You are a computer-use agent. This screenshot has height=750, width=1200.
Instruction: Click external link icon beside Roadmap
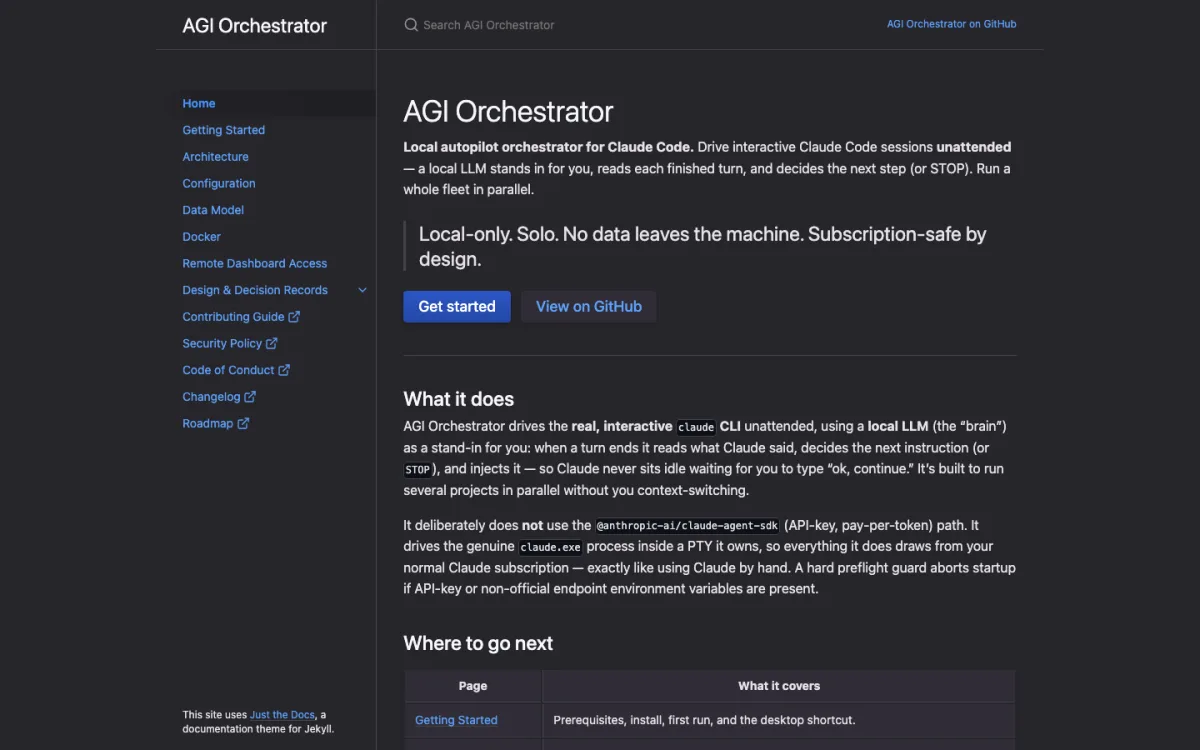(243, 423)
